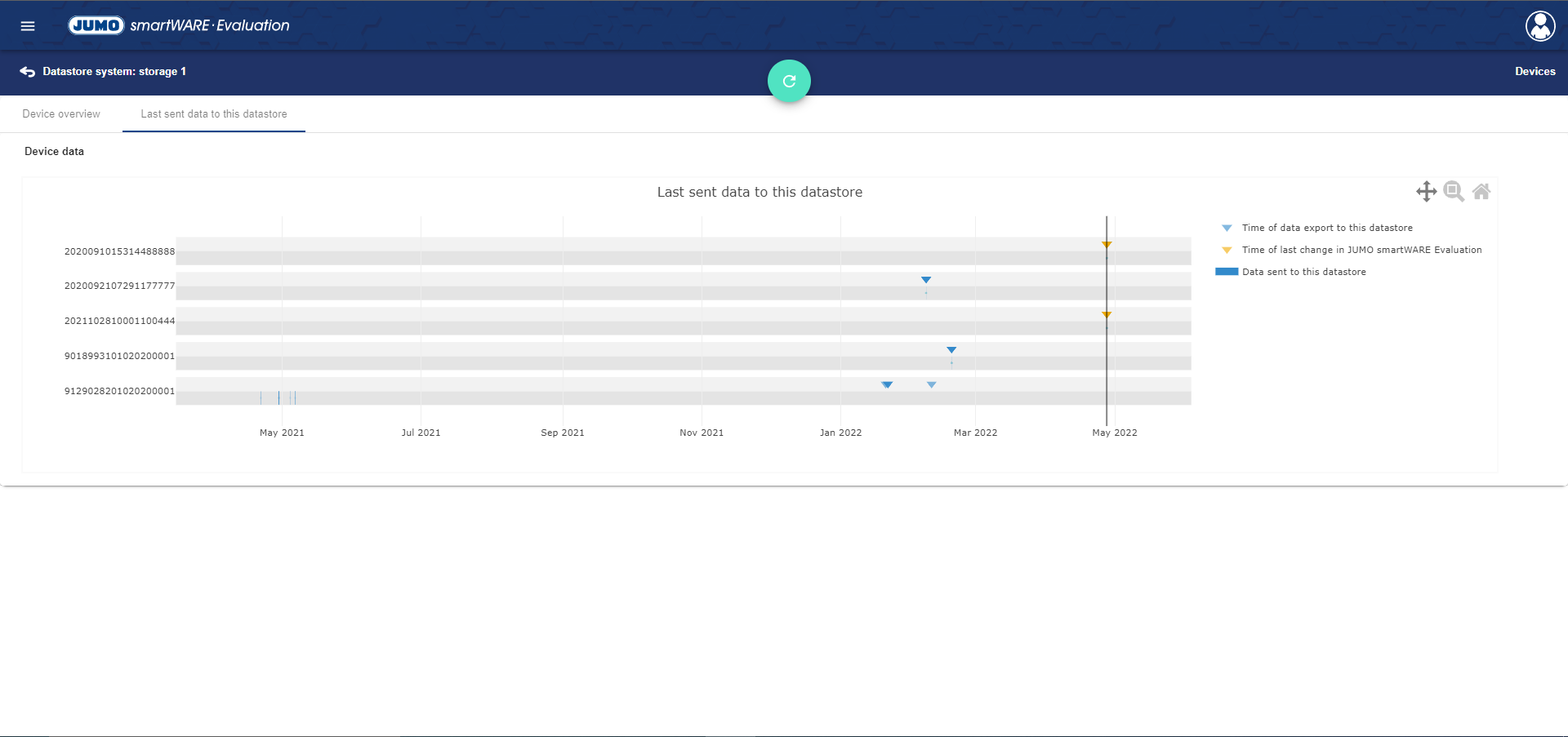Viewport: 1568px width, 737px height.
Task: Open the user account profile icon
Action: (1539, 26)
